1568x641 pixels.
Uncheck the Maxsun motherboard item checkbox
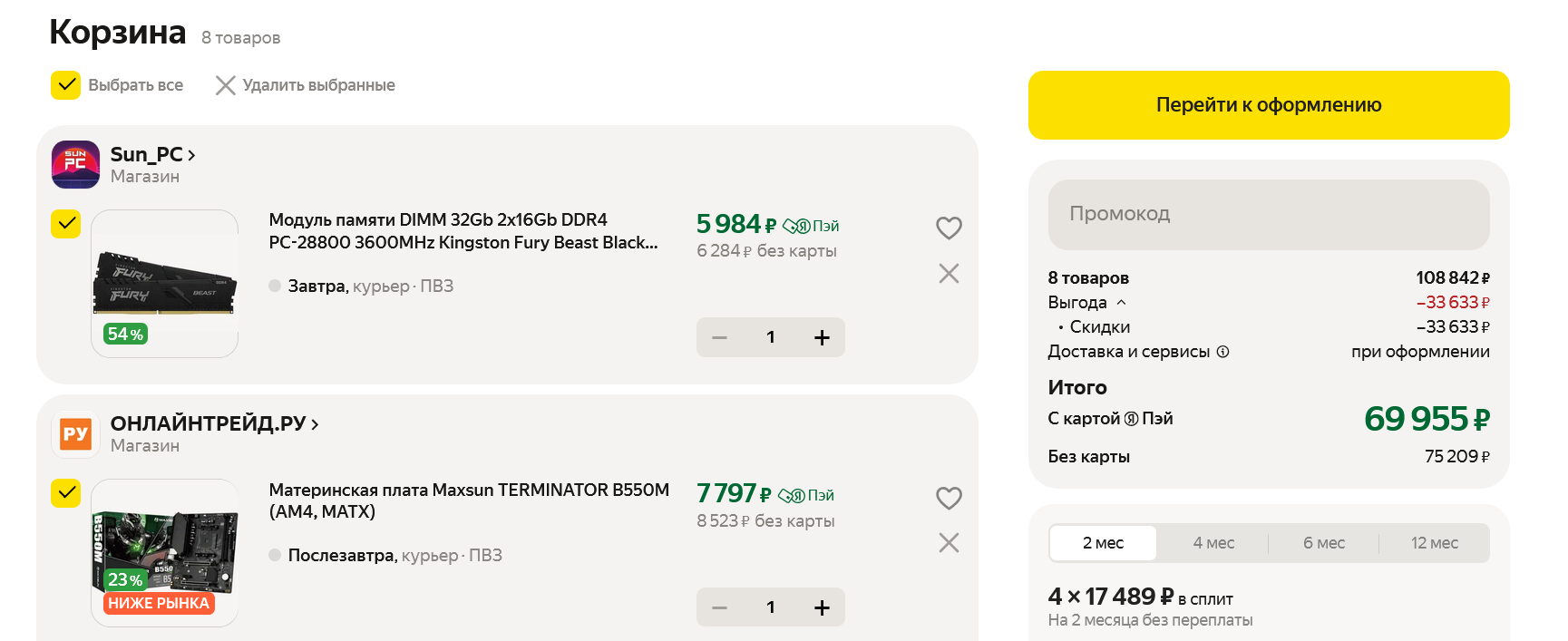coord(65,493)
